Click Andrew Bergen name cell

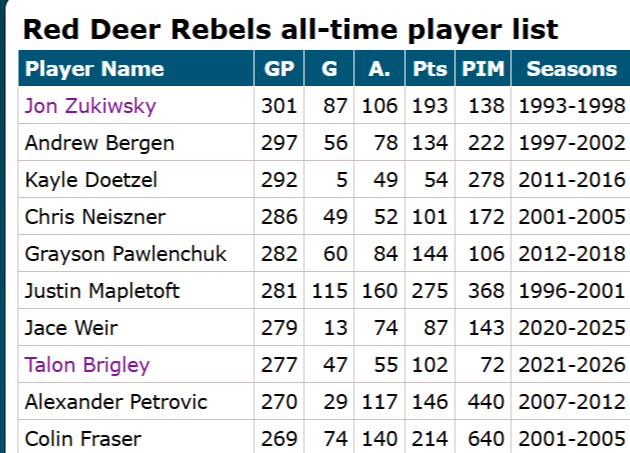coord(99,143)
